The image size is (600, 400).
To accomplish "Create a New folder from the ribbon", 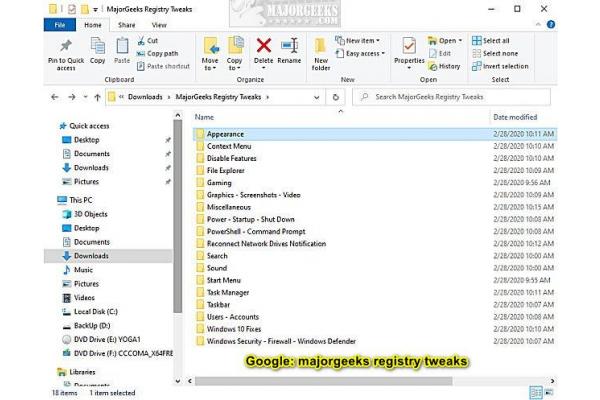I will [321, 54].
